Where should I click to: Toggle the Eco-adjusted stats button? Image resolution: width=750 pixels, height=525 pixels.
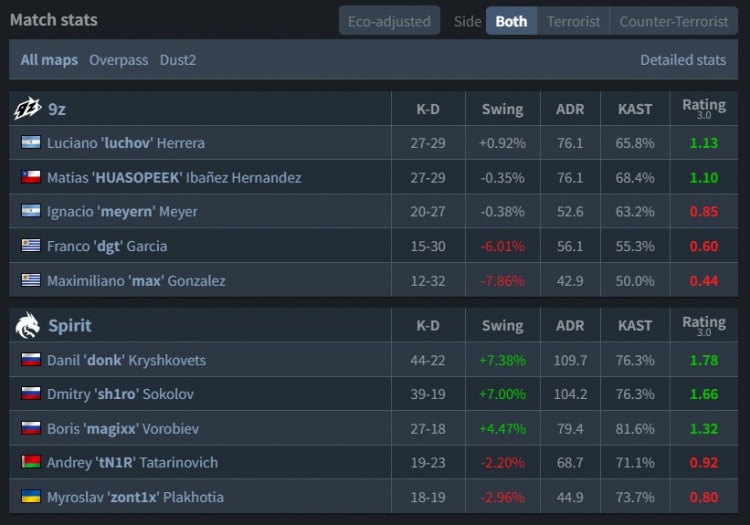click(389, 21)
